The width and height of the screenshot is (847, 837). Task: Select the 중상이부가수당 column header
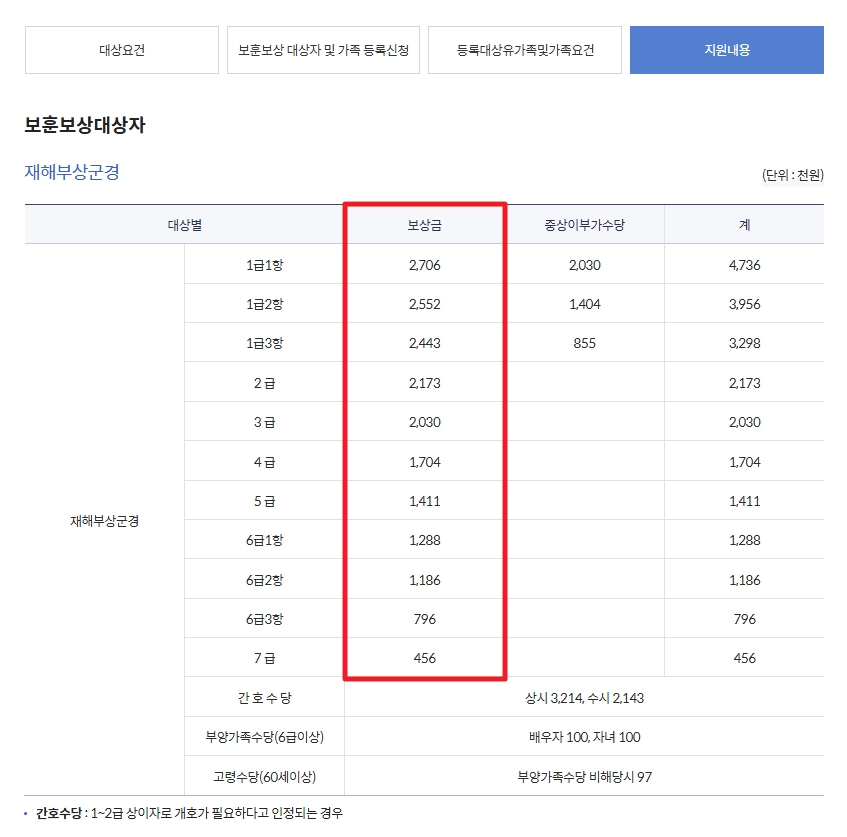584,224
